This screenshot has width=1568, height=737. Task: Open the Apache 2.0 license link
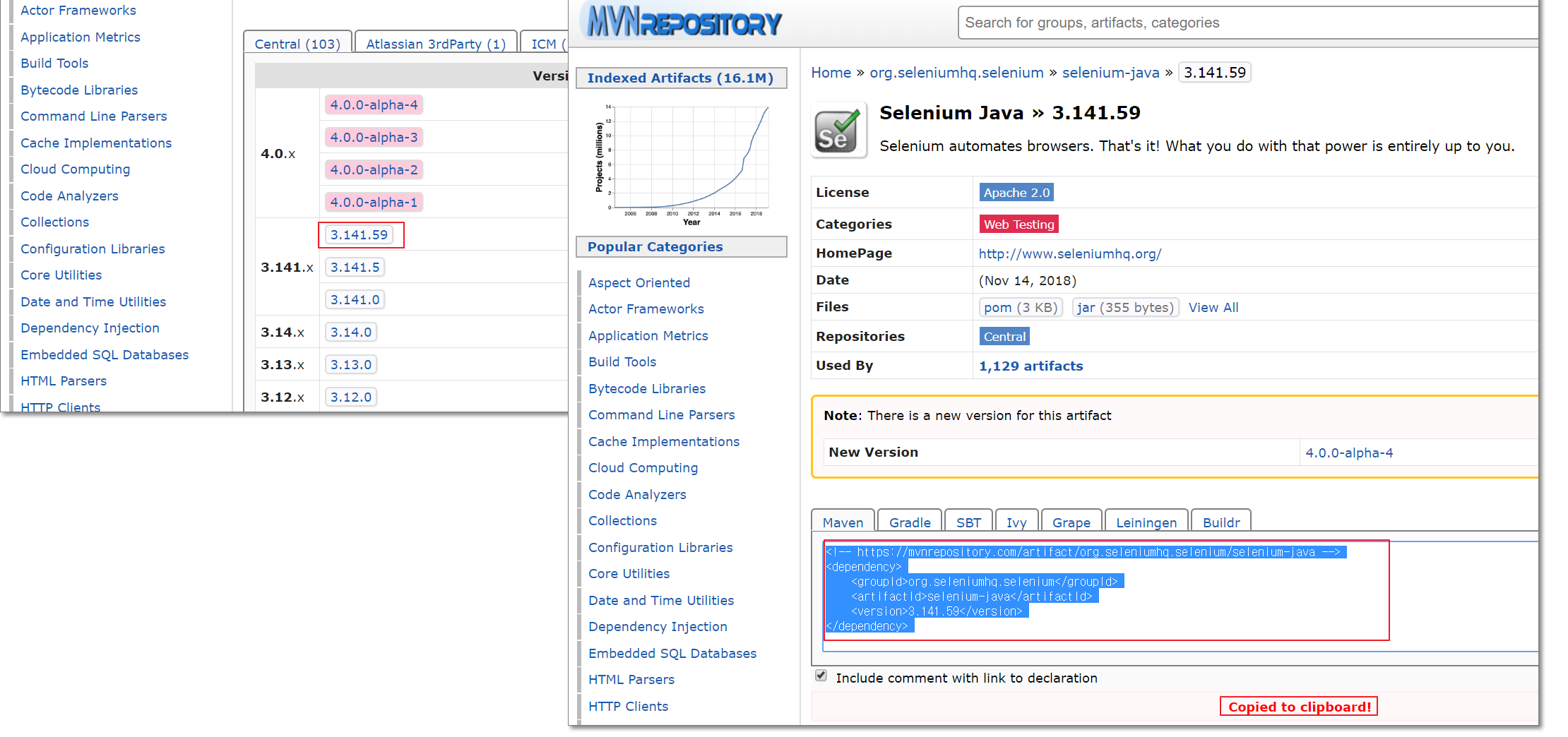(1016, 192)
